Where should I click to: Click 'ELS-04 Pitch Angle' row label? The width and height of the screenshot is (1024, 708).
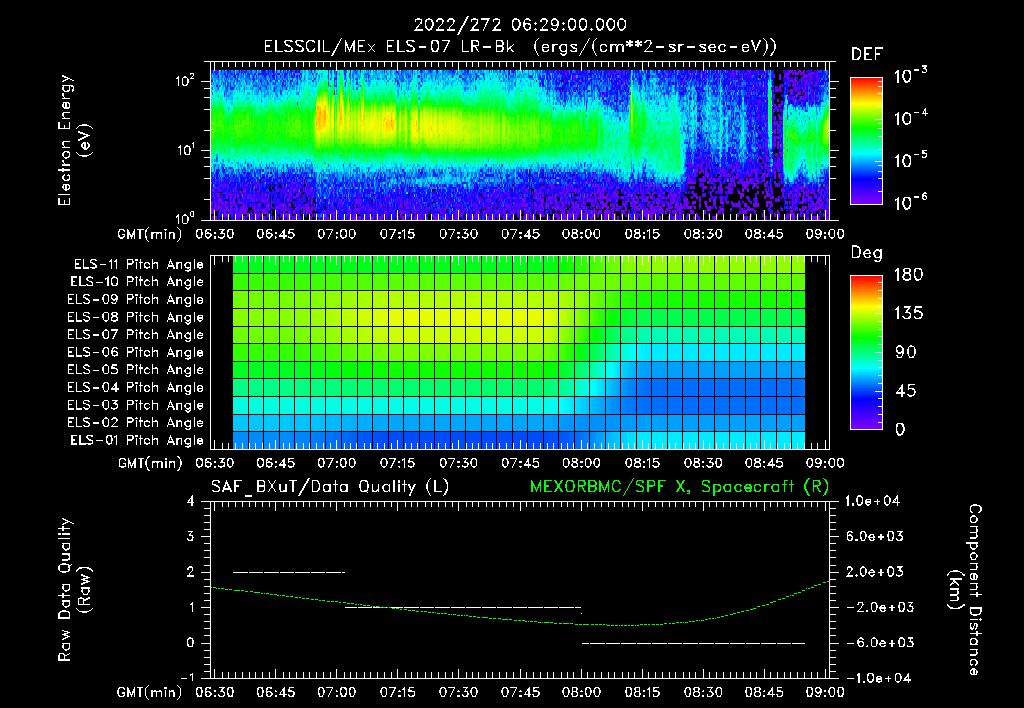click(x=136, y=388)
